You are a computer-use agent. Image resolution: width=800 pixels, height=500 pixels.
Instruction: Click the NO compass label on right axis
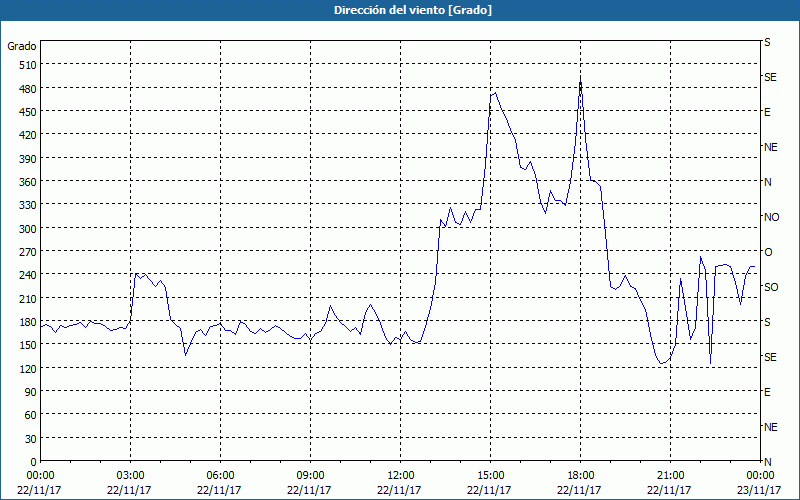coord(771,217)
